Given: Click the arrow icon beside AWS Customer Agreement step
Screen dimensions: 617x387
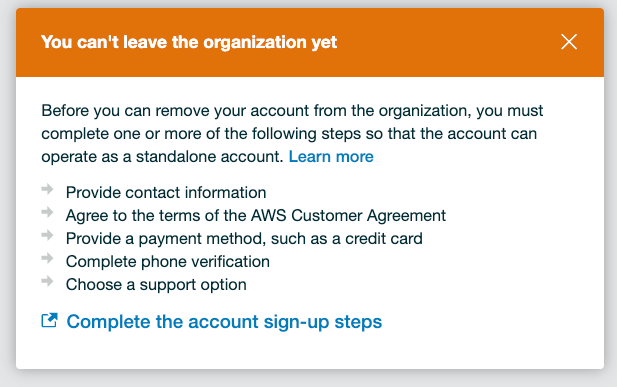Looking at the screenshot, I should (47, 212).
